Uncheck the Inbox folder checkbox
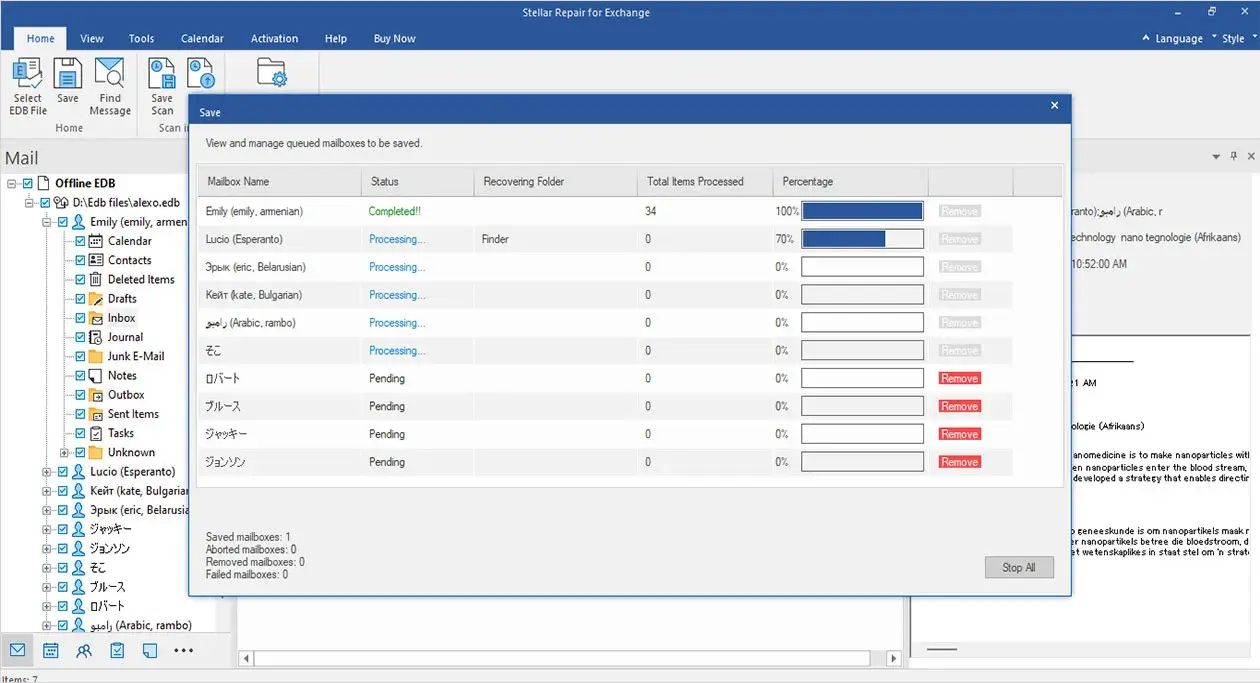 tap(81, 318)
